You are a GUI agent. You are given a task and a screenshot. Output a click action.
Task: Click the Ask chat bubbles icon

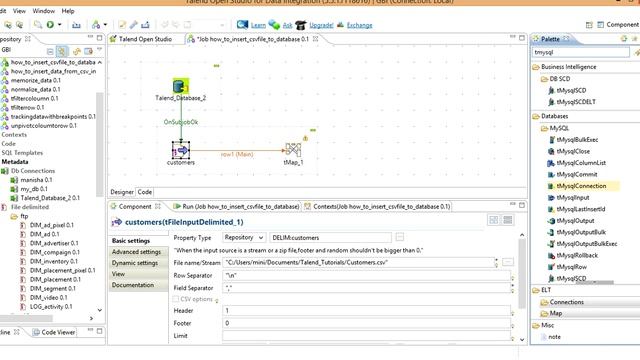(x=274, y=25)
